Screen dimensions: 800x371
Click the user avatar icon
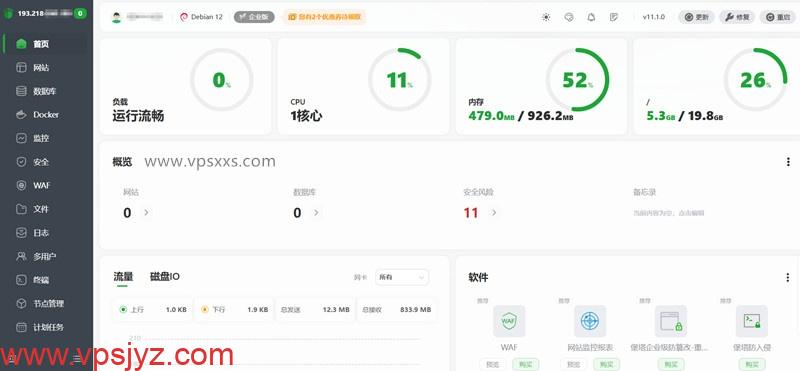pyautogui.click(x=117, y=17)
